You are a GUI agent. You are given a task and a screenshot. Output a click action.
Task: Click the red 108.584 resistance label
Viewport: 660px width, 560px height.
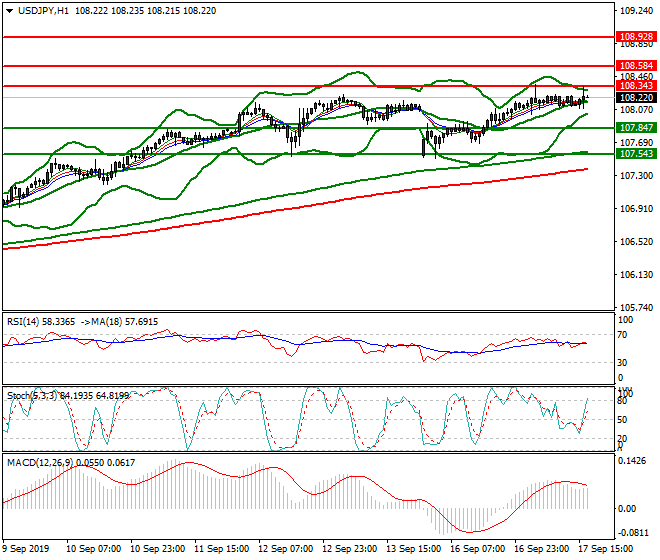tap(636, 66)
